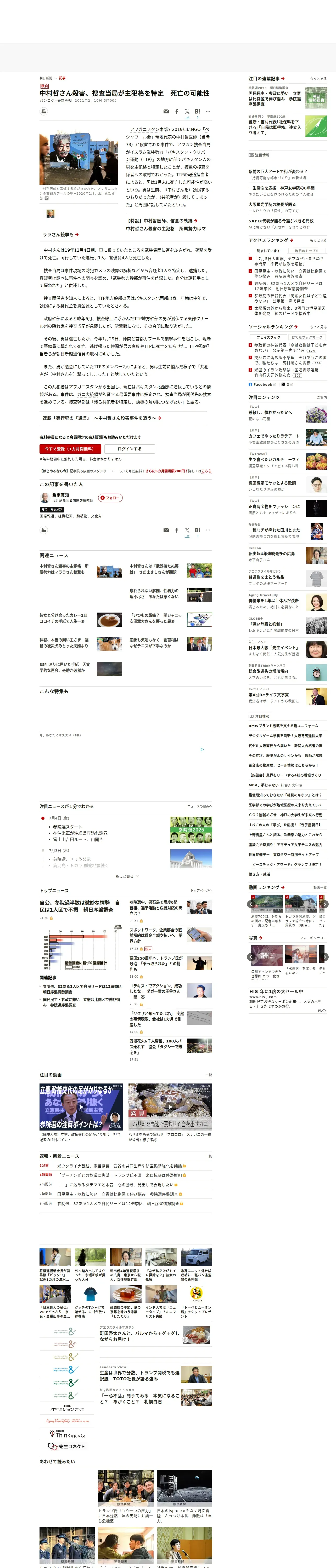Click the 専門・関心分野 tag under the author
336x1568 pixels.
click(52, 510)
